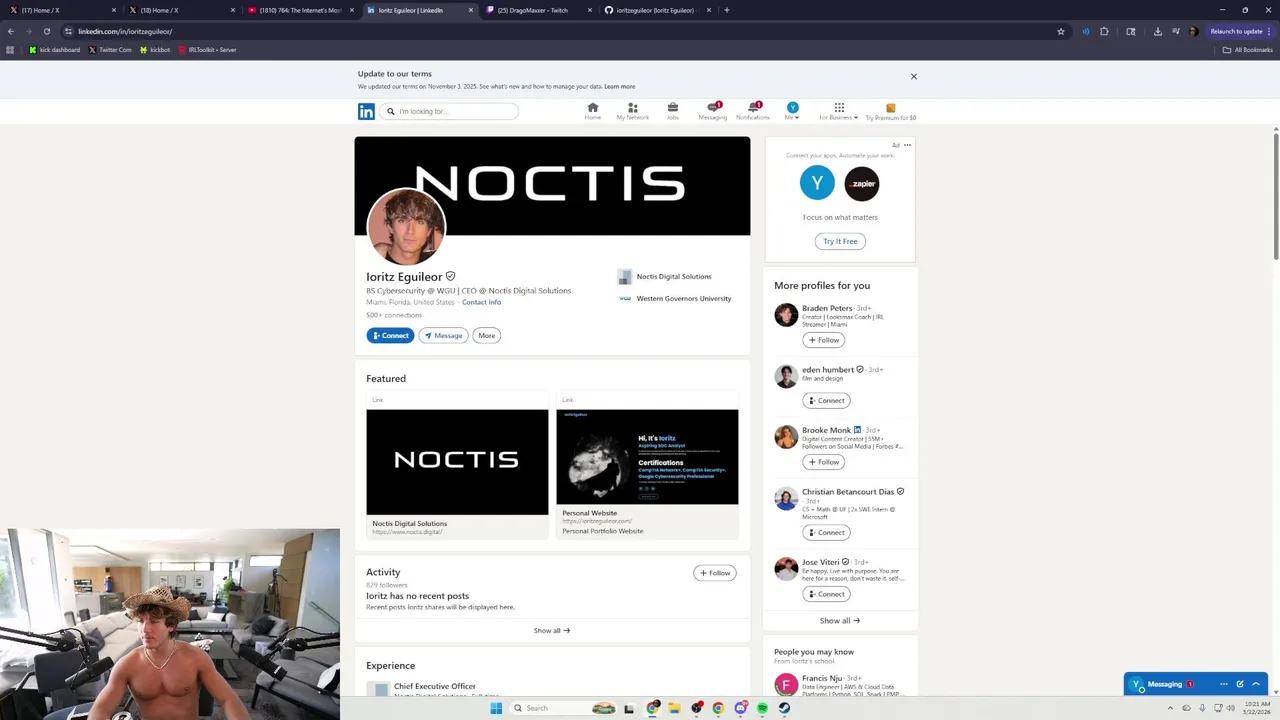Open Spotify from the taskbar
Screen dimensions: 1280x720
coord(762,708)
